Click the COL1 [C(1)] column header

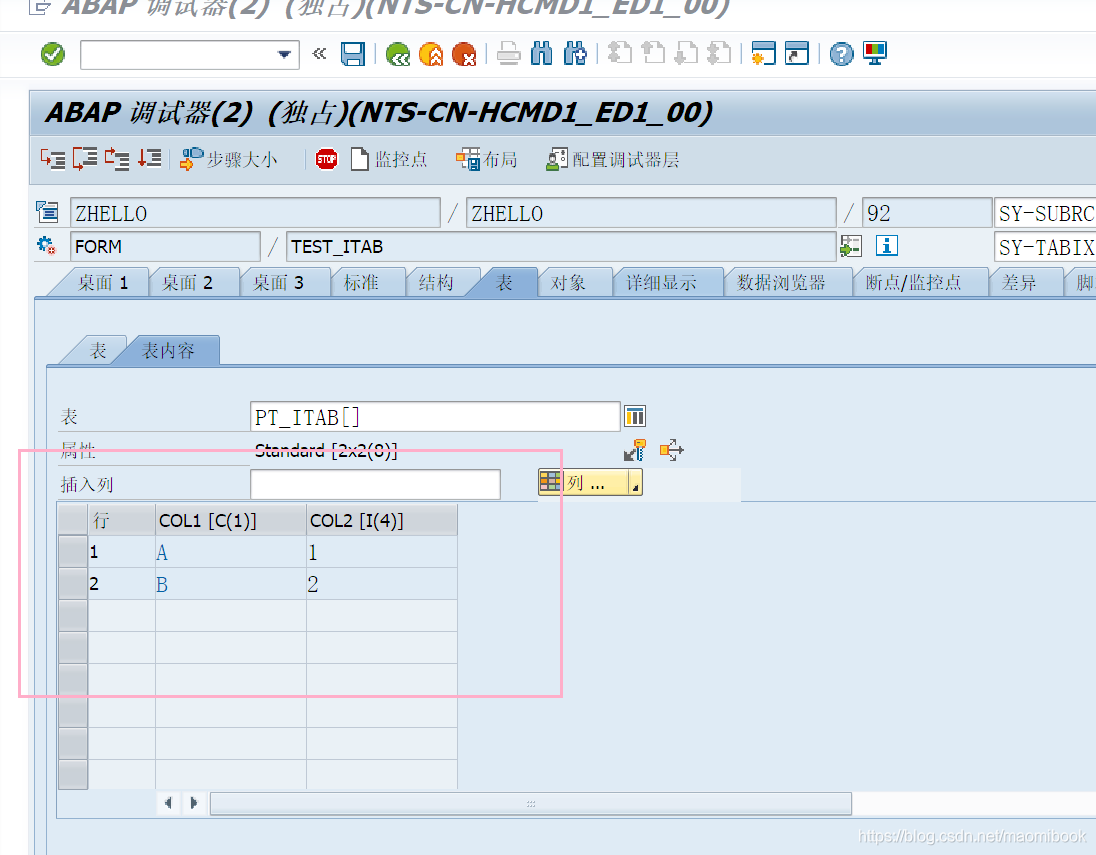[x=231, y=520]
